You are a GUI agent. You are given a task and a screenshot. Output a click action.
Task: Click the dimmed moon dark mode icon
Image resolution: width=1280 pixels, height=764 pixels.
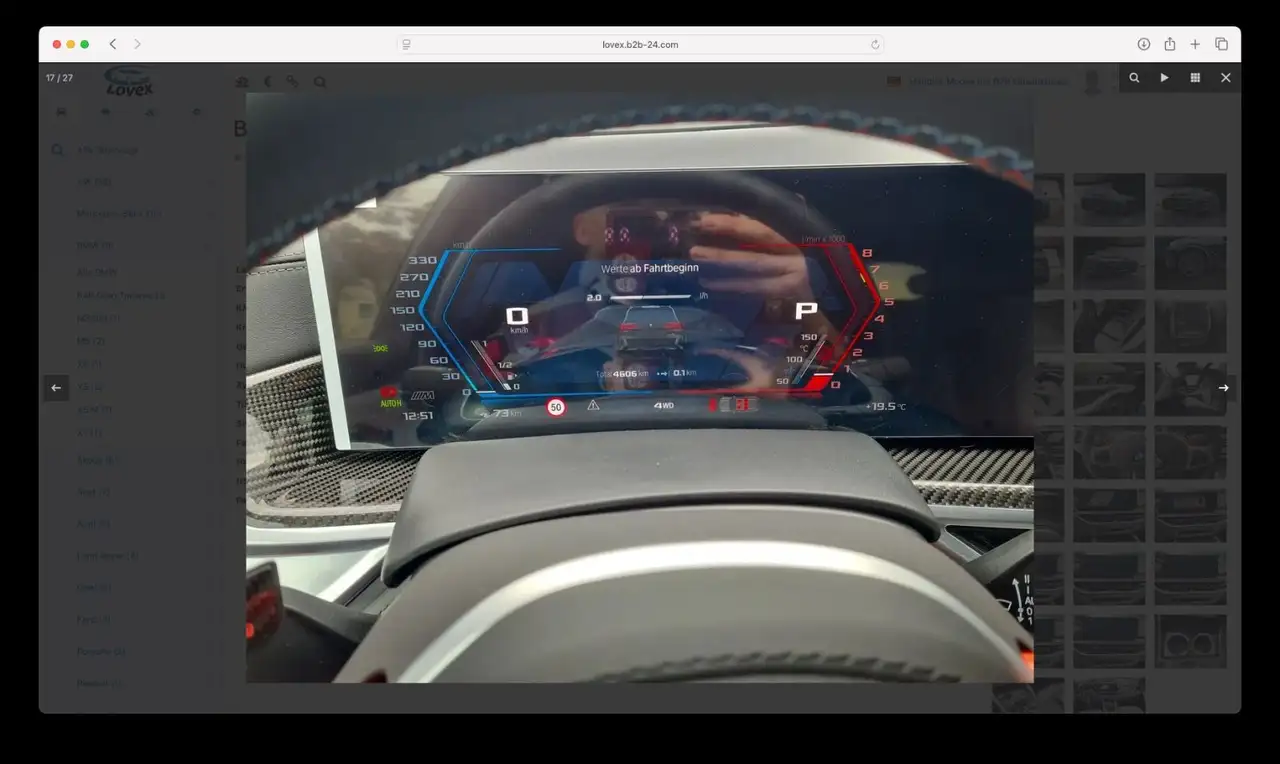(x=267, y=82)
